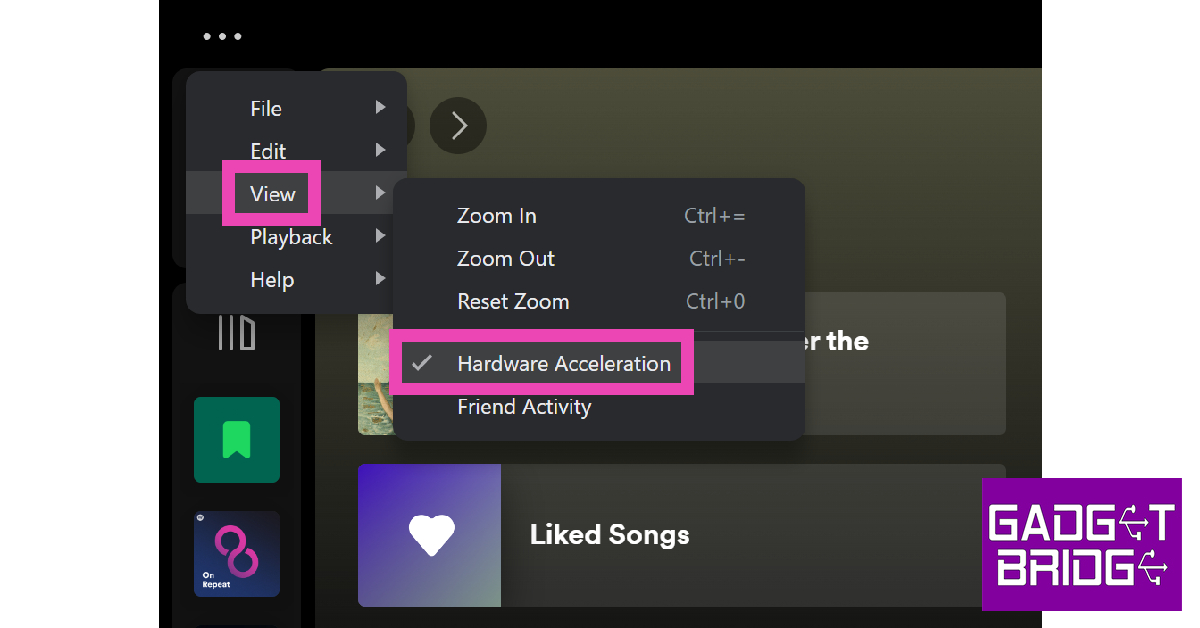Expand the Help submenu arrow
This screenshot has height=628, width=1200.
[381, 279]
